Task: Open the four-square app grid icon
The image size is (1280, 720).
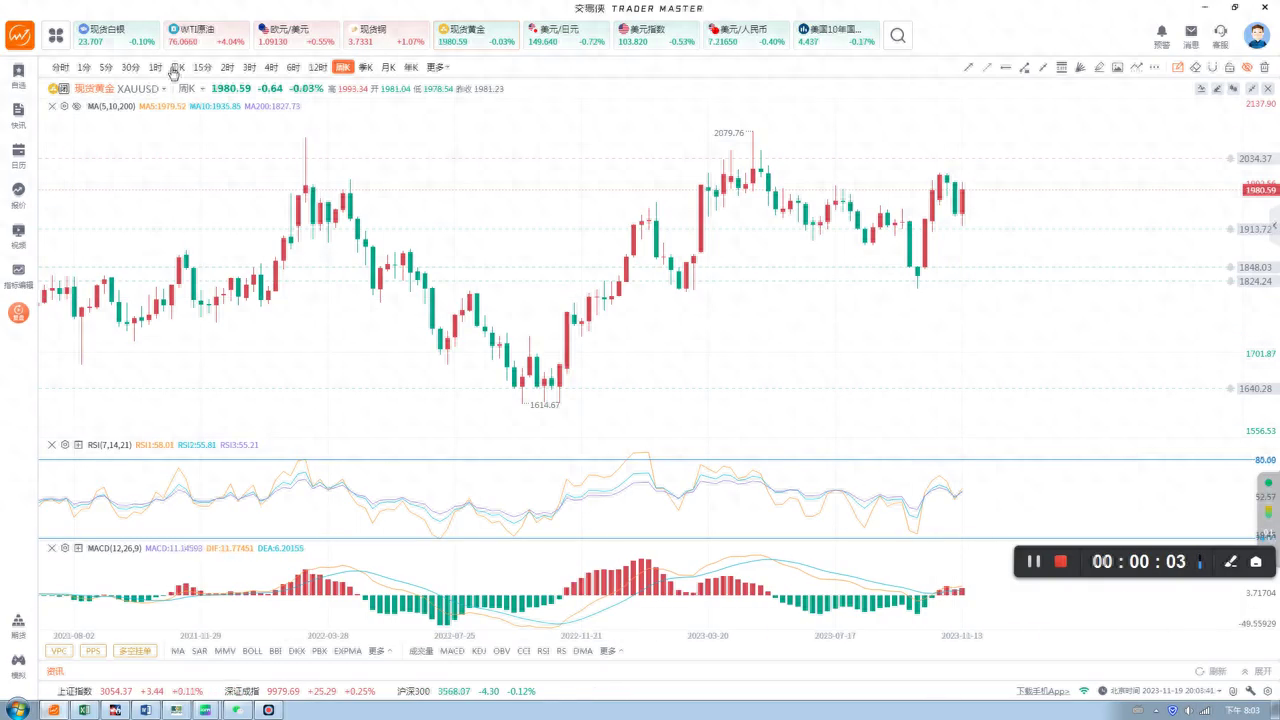Action: [56, 36]
